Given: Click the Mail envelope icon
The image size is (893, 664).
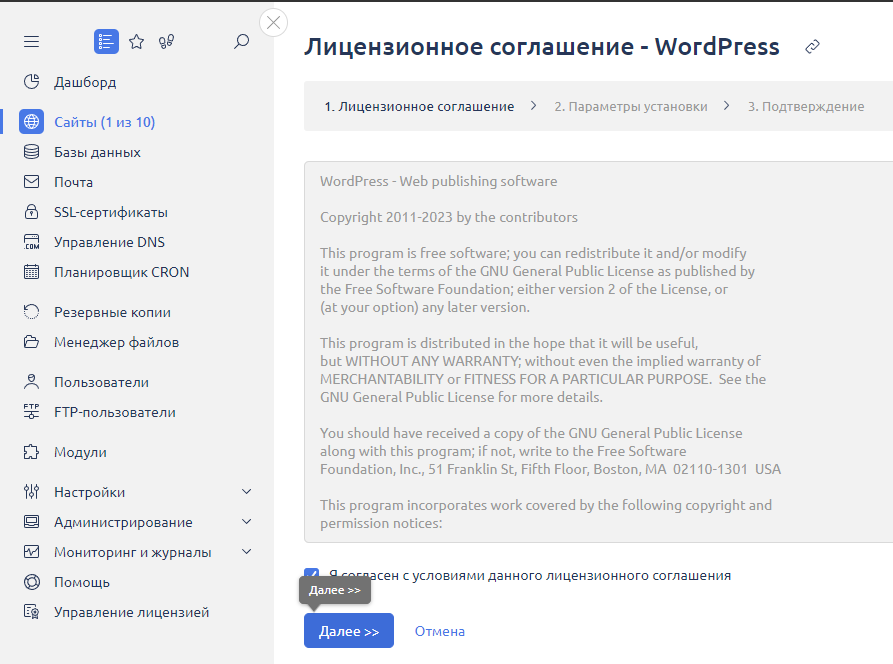Looking at the screenshot, I should [31, 182].
